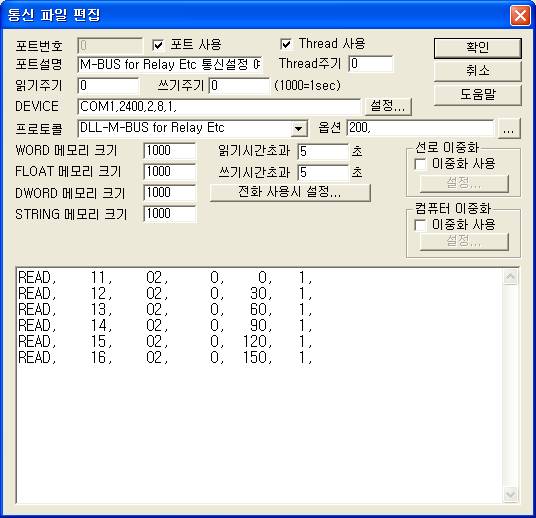Focus the 읽기주기 input field
The width and height of the screenshot is (536, 518).
pyautogui.click(x=108, y=86)
